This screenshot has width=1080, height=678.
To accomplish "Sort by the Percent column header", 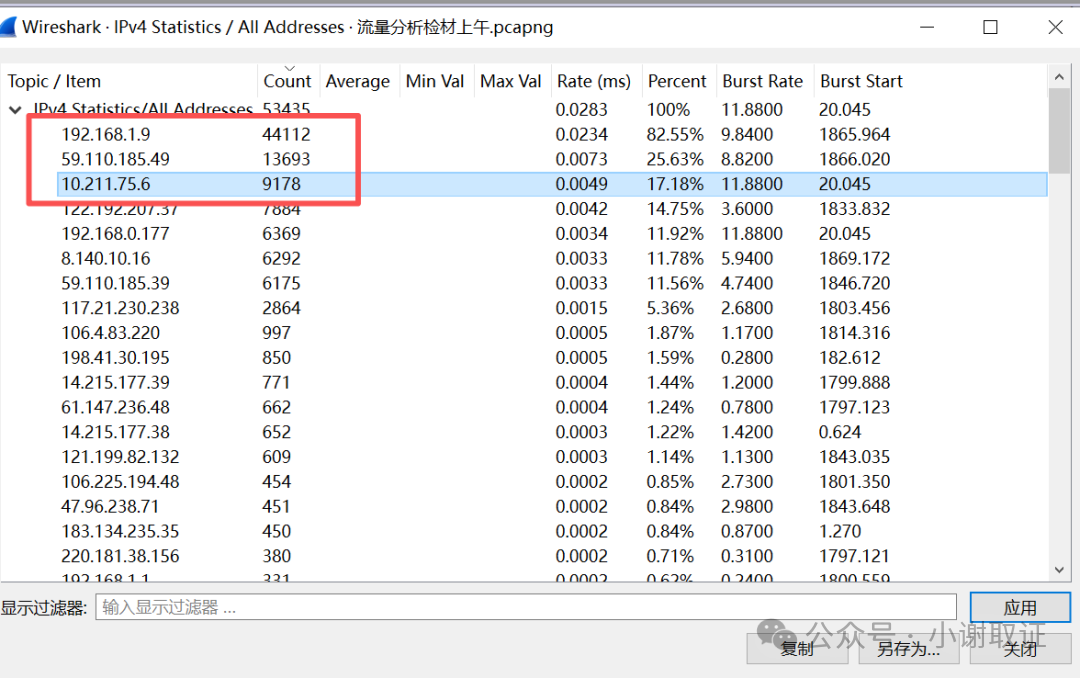I will (677, 81).
